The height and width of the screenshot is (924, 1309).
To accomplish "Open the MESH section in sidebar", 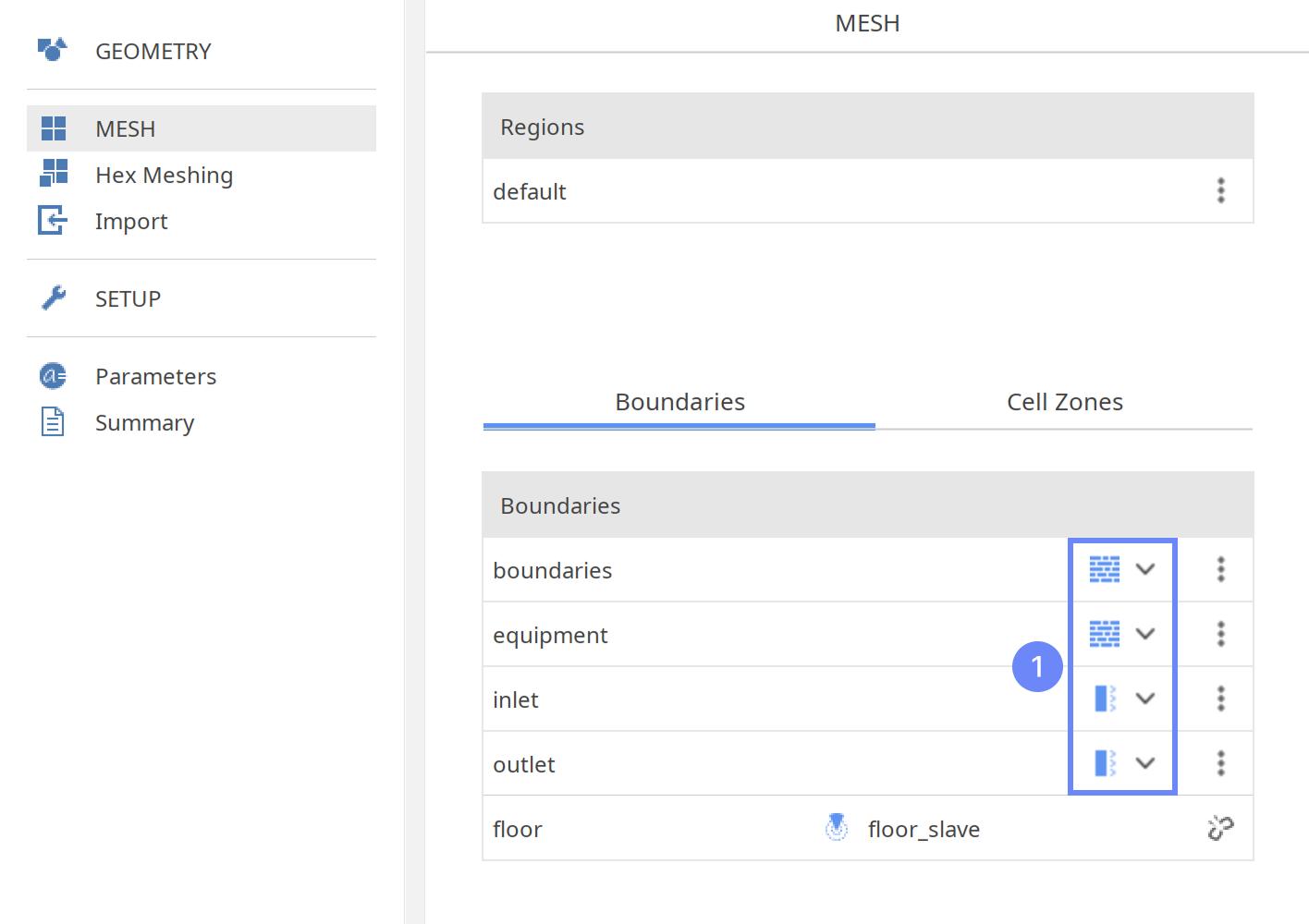I will pyautogui.click(x=126, y=128).
